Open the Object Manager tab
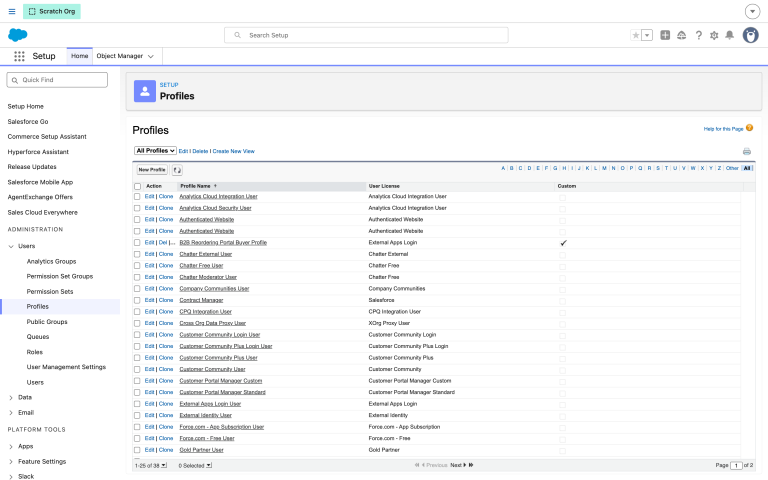The image size is (768, 480). coord(120,56)
